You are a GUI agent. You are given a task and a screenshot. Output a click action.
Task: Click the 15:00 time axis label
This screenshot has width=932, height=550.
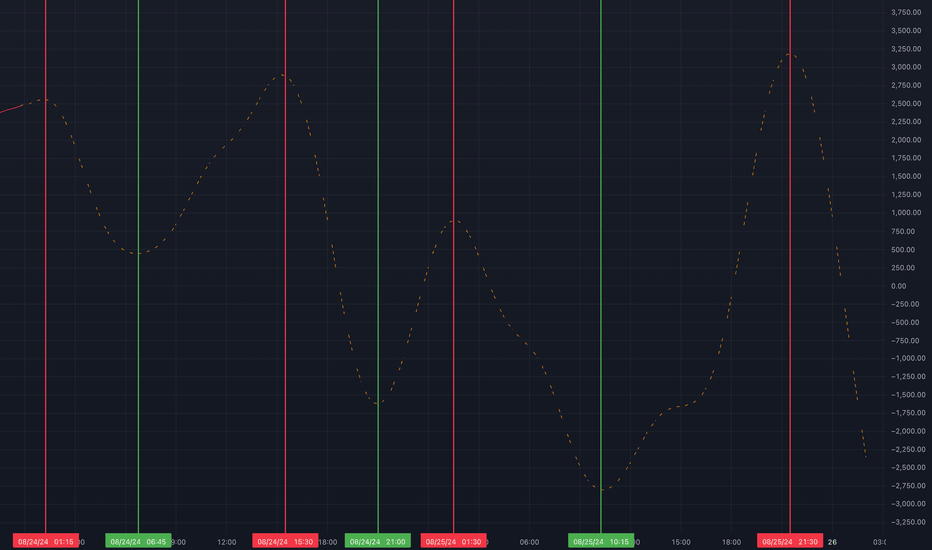681,542
